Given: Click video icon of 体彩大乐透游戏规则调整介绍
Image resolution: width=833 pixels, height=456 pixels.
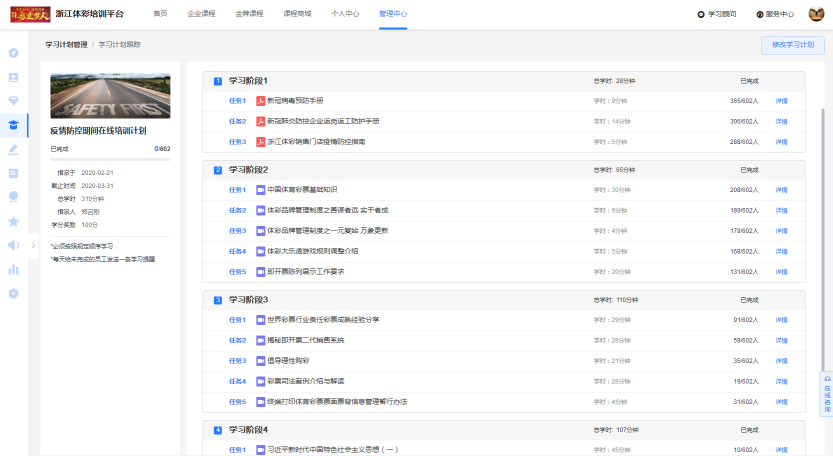Looking at the screenshot, I should [x=260, y=251].
